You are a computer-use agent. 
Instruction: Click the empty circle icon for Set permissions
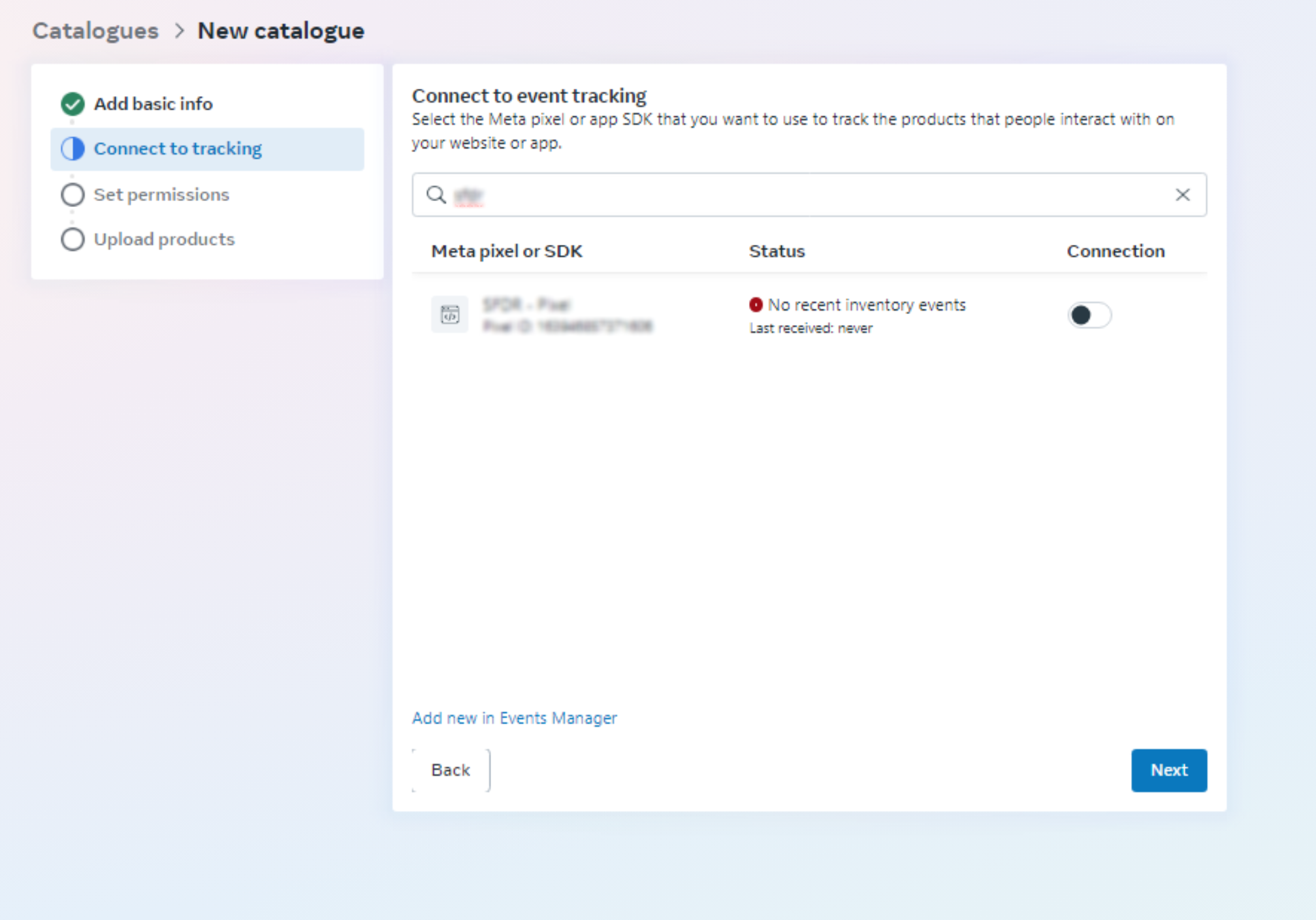(72, 195)
